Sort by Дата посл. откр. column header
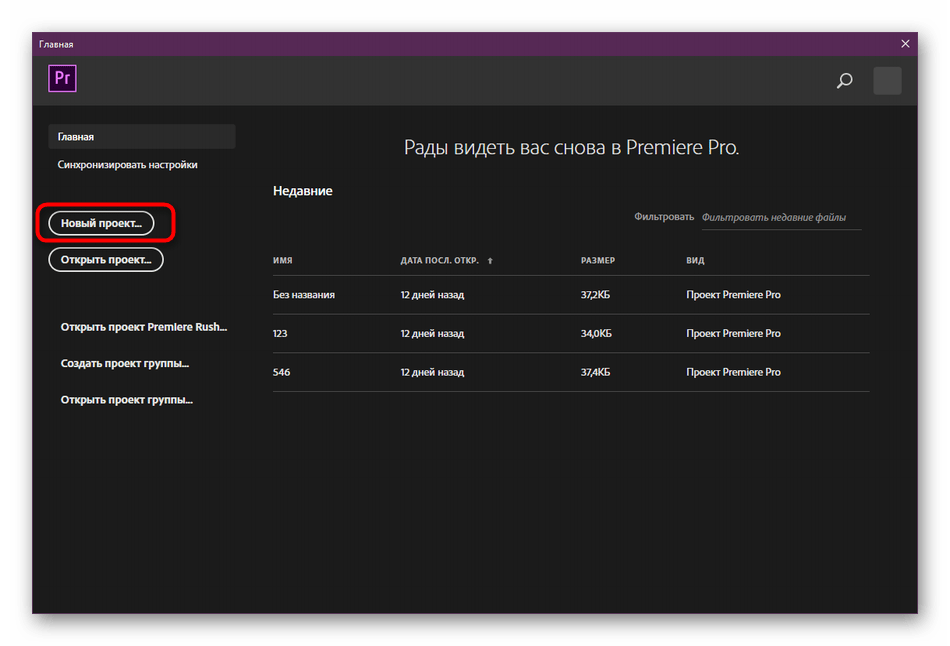Image resolution: width=950 pixels, height=646 pixels. tap(439, 261)
